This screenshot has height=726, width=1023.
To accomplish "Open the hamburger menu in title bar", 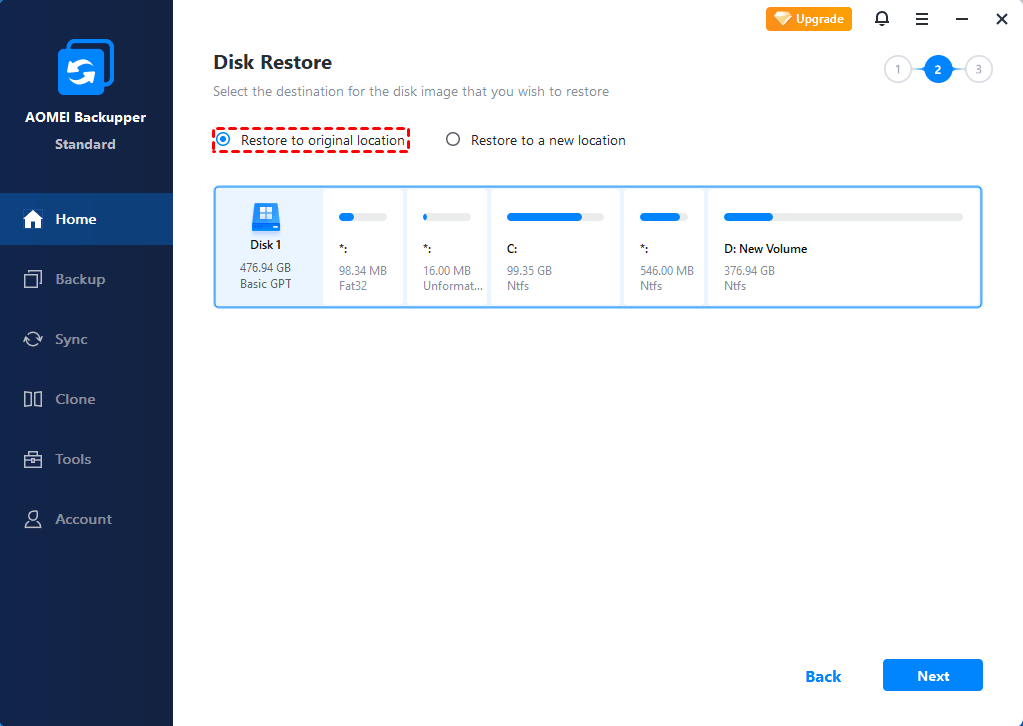I will coord(922,19).
